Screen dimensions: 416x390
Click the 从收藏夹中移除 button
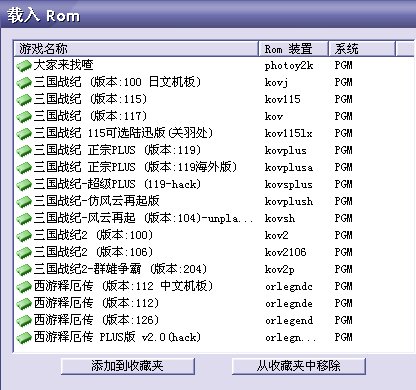[299, 366]
